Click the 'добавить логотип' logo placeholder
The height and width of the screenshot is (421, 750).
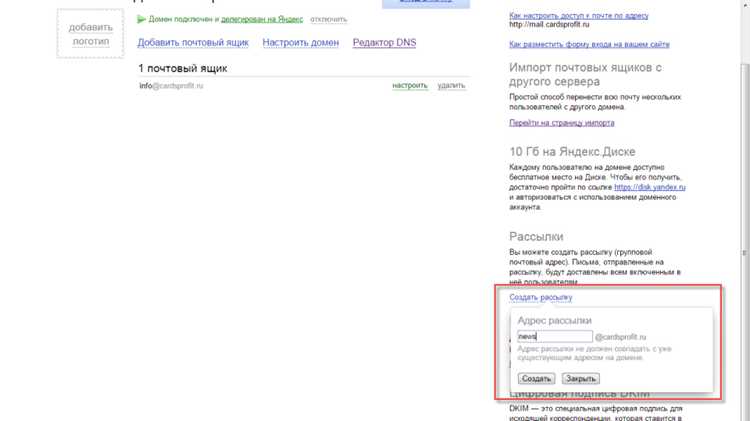click(90, 34)
